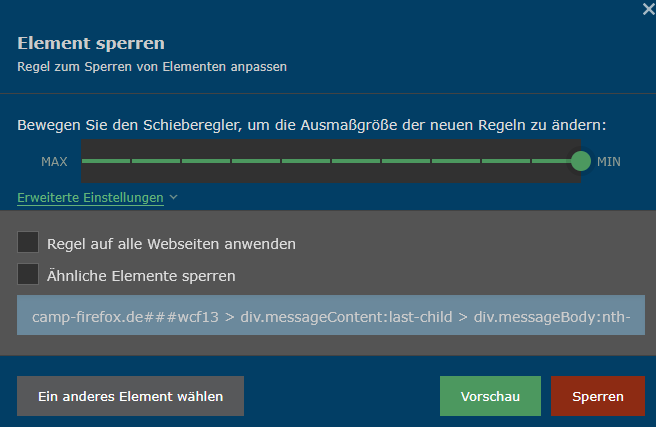Click the green Vorschau button
Image resolution: width=656 pixels, height=427 pixels.
pyautogui.click(x=490, y=396)
